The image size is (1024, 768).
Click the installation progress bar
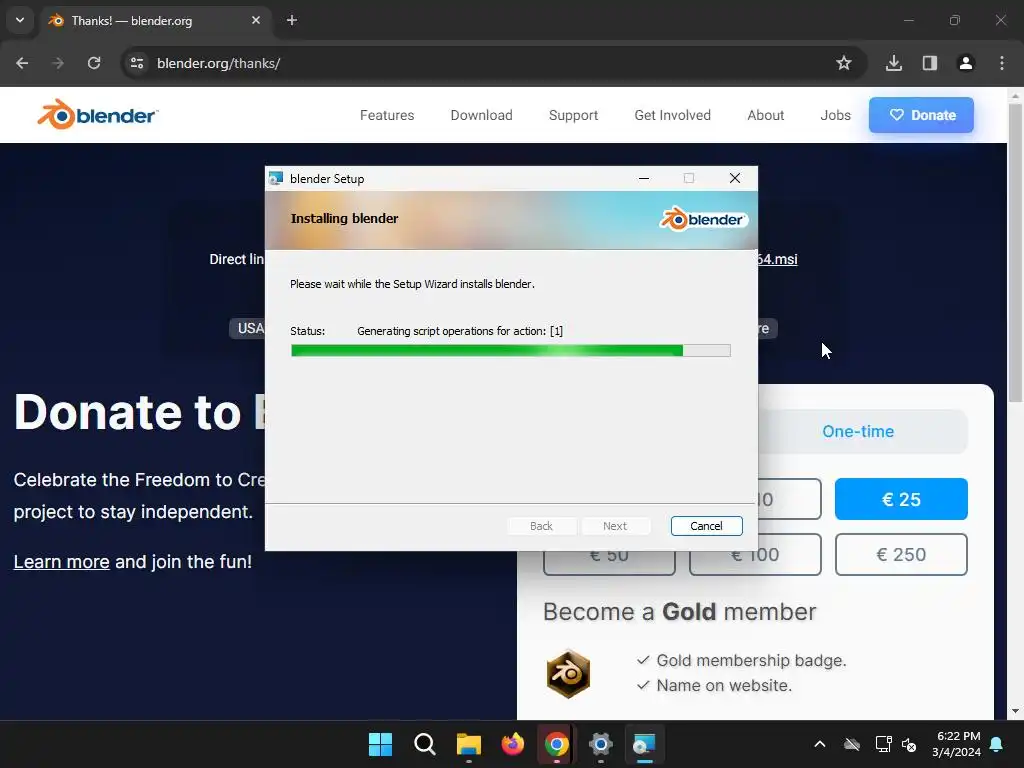tap(511, 351)
